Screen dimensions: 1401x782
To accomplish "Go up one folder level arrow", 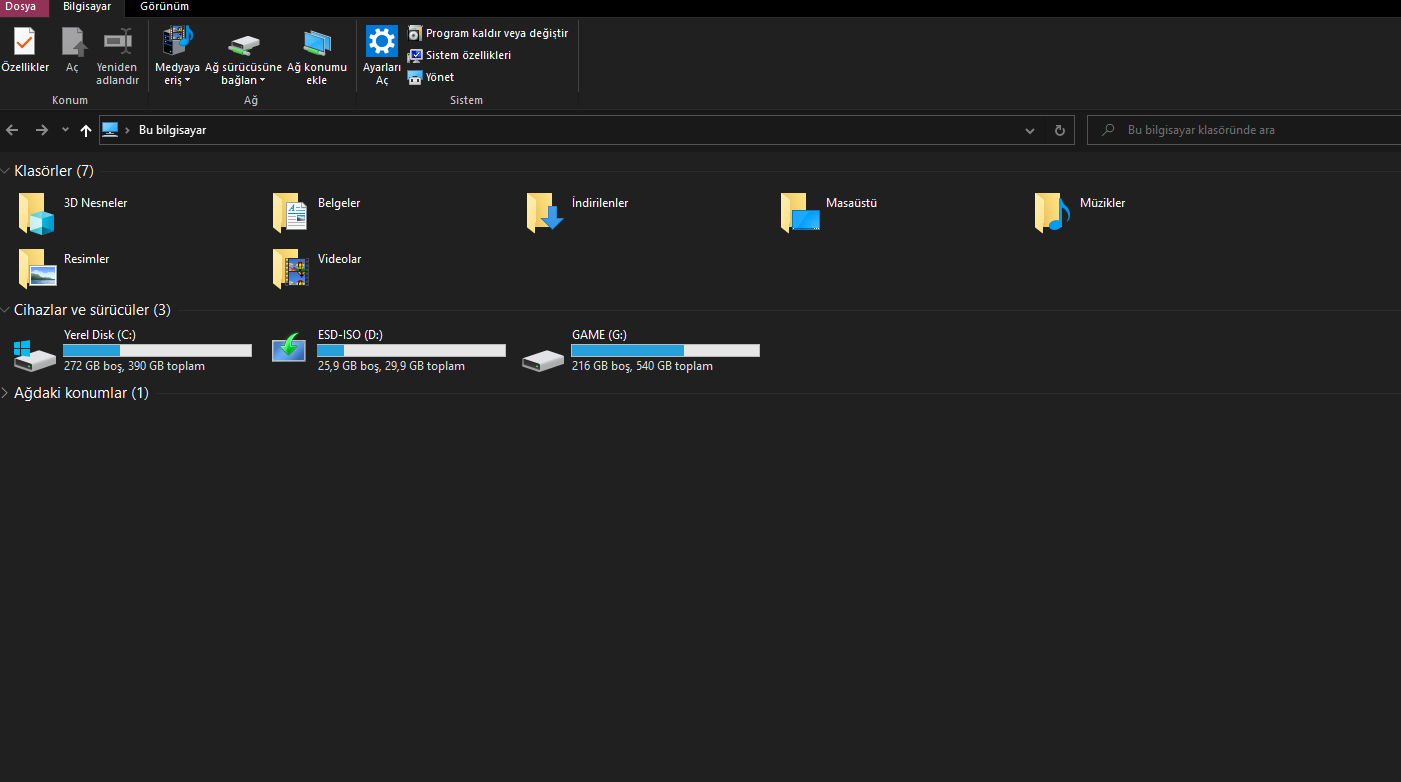I will [86, 130].
